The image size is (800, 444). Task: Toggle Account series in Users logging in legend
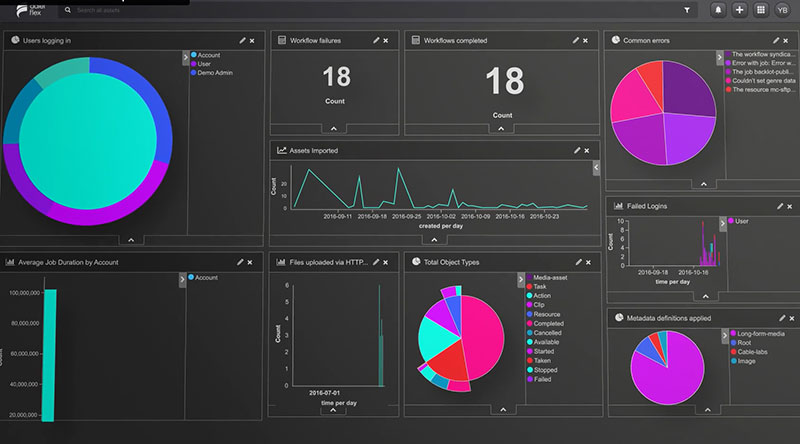pos(206,55)
